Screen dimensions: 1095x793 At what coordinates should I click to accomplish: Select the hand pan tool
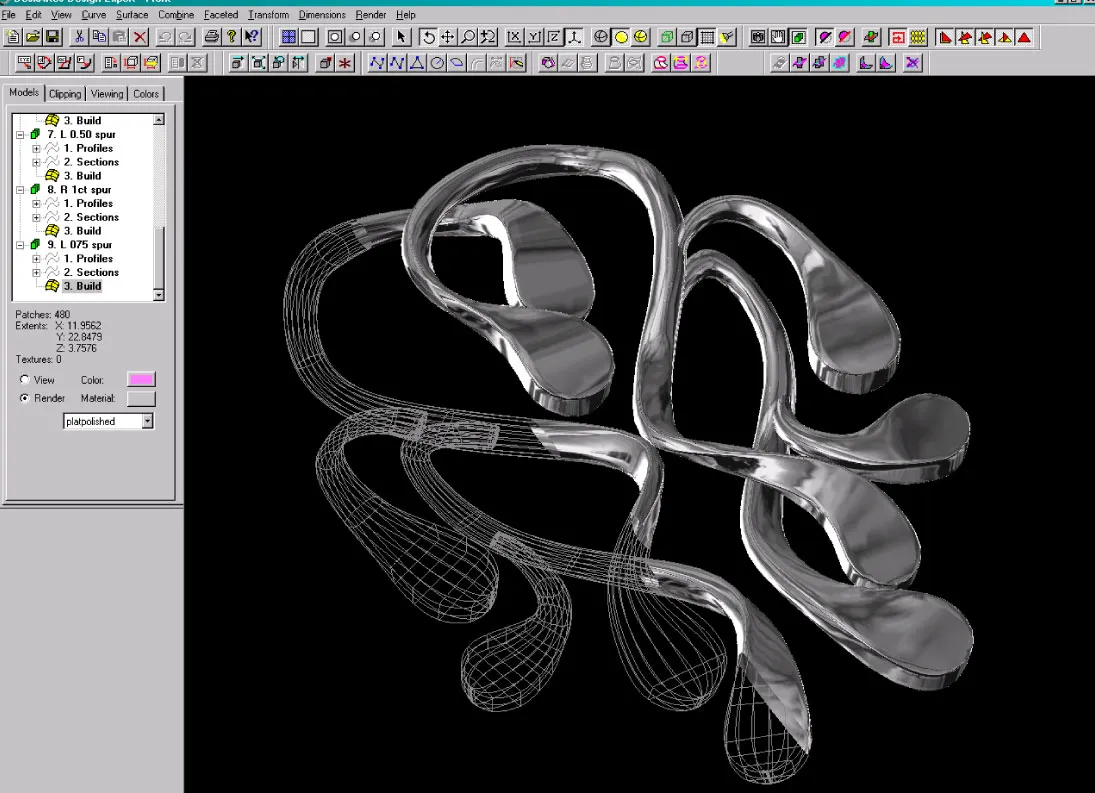449,37
